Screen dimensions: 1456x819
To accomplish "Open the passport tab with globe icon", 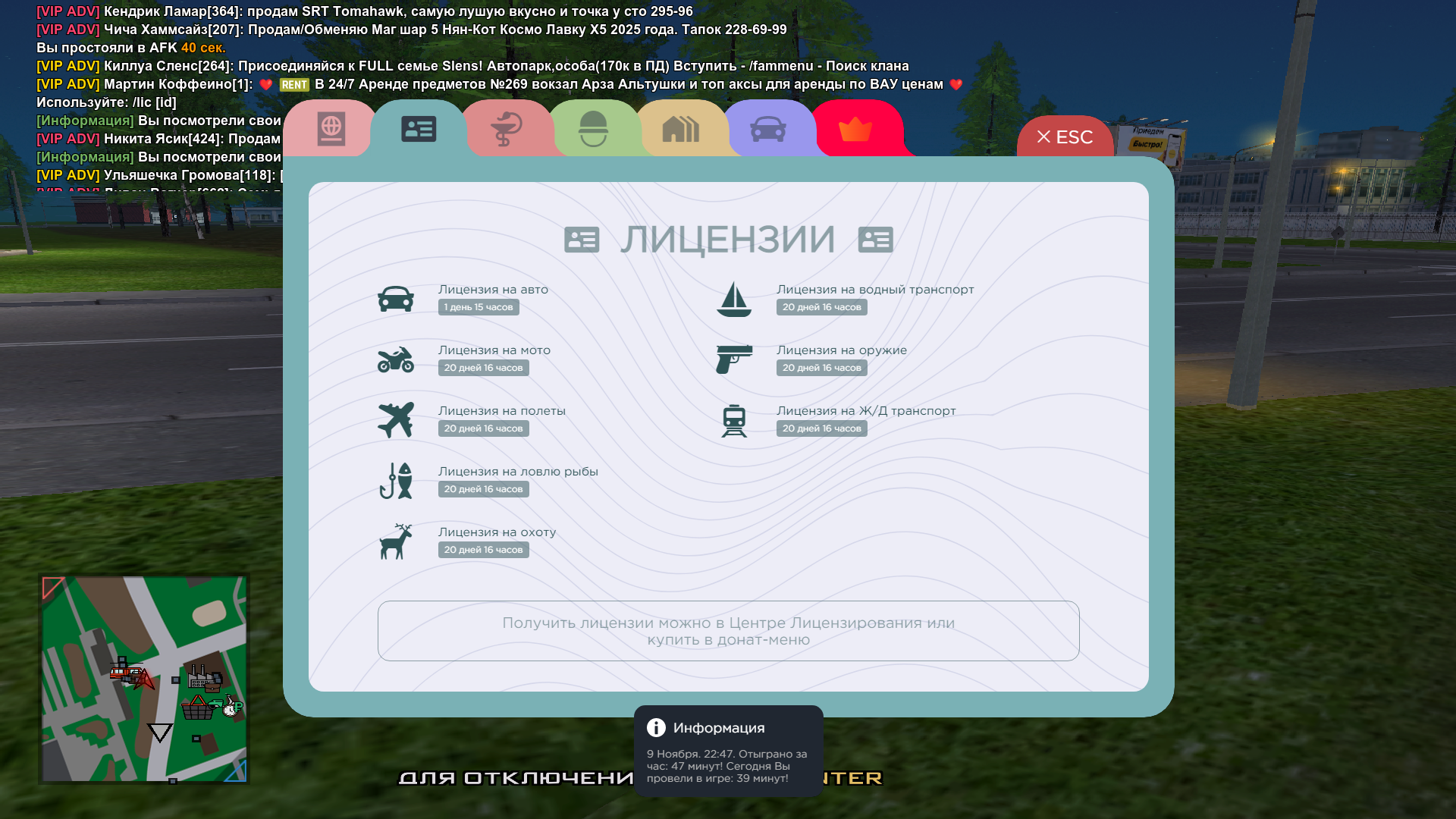I will click(x=331, y=129).
